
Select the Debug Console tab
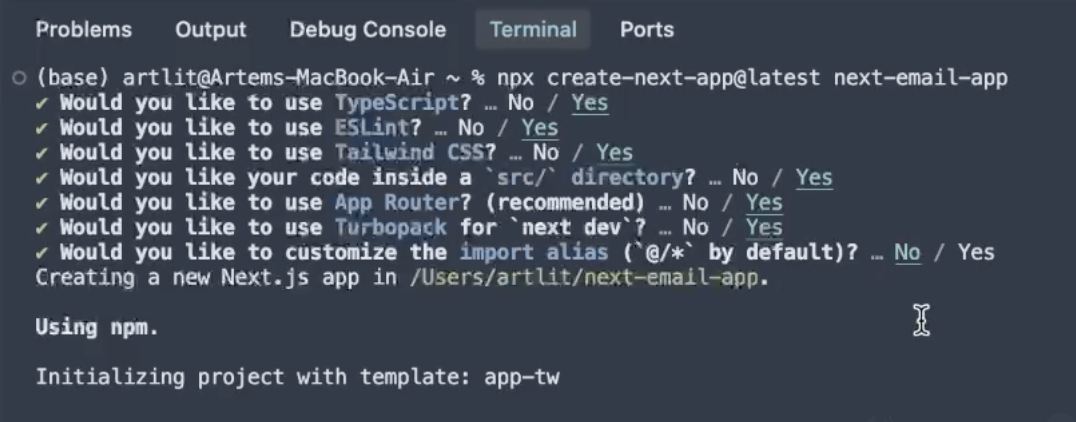pyautogui.click(x=367, y=30)
